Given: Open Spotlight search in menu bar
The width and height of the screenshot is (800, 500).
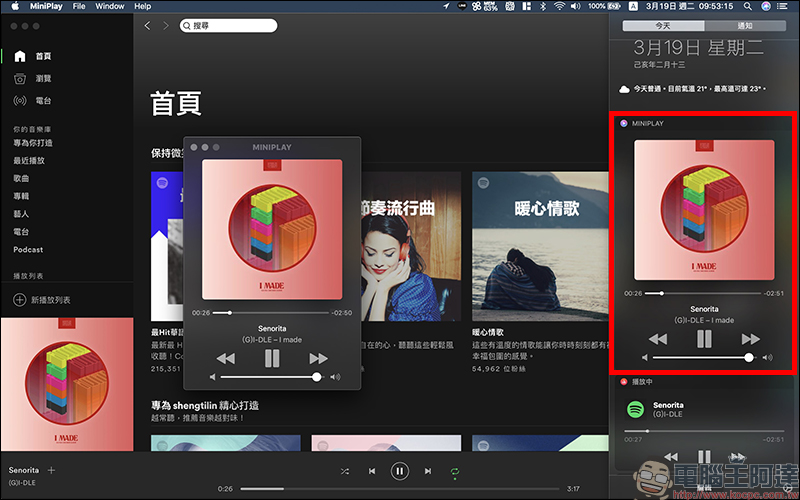Looking at the screenshot, I should coord(747,6).
